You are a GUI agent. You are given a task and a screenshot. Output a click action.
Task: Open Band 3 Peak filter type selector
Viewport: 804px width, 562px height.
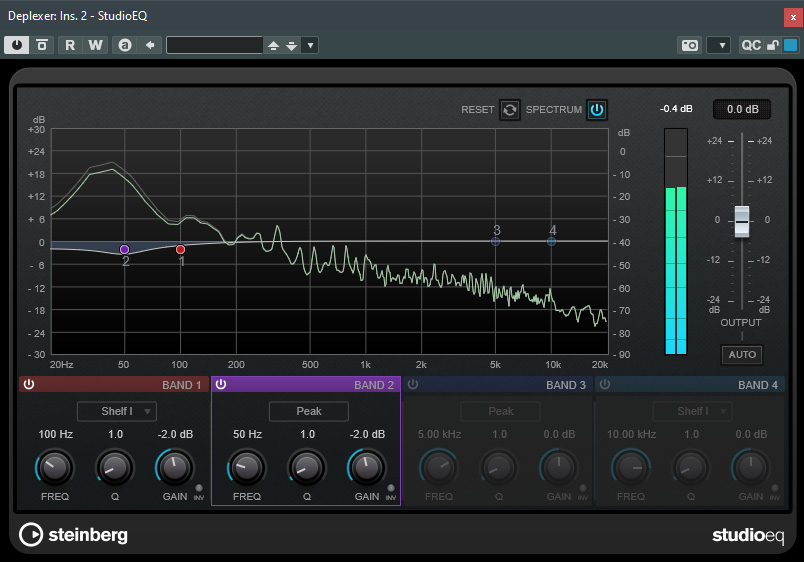[500, 411]
